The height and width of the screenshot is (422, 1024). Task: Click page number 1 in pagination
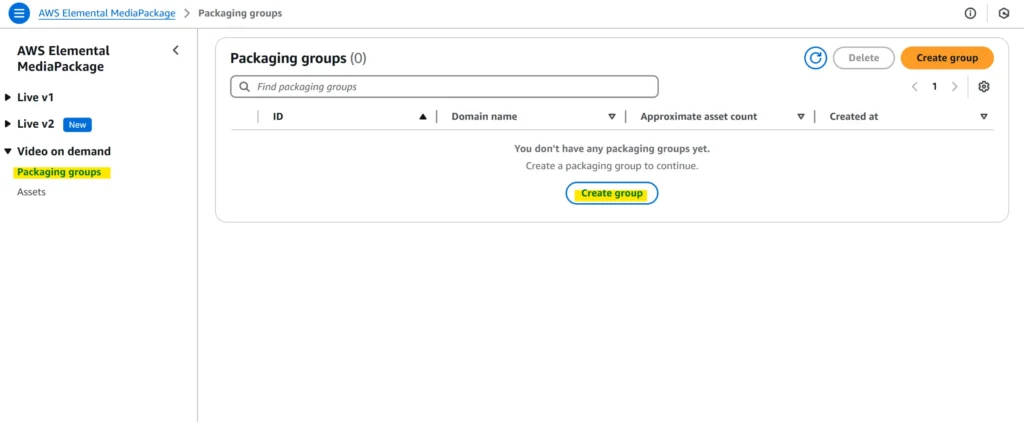[x=935, y=86]
